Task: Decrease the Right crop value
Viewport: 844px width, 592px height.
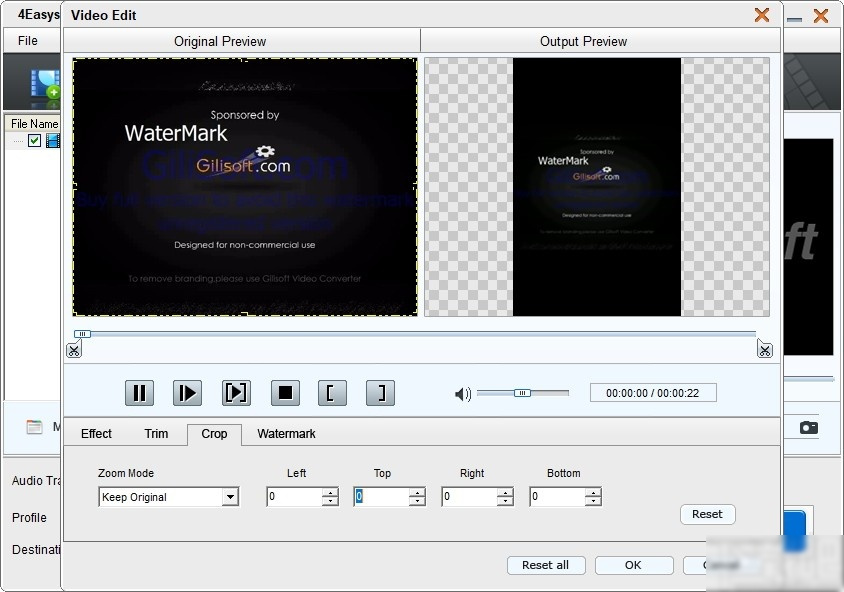Action: (x=504, y=502)
